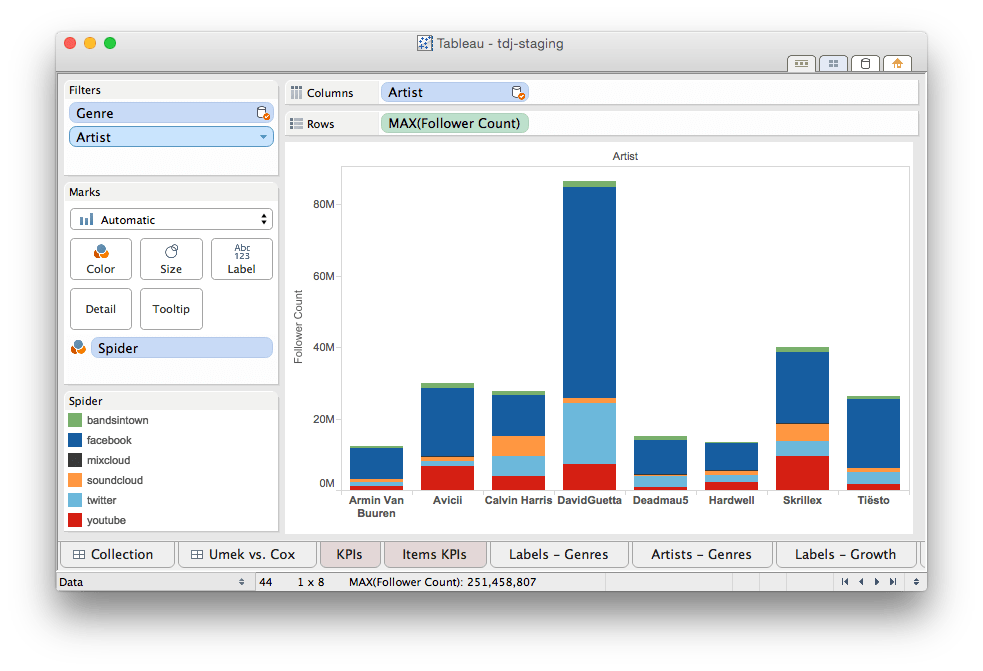This screenshot has height=671, width=983.
Task: Click the Artist column header above chart
Action: 625,156
